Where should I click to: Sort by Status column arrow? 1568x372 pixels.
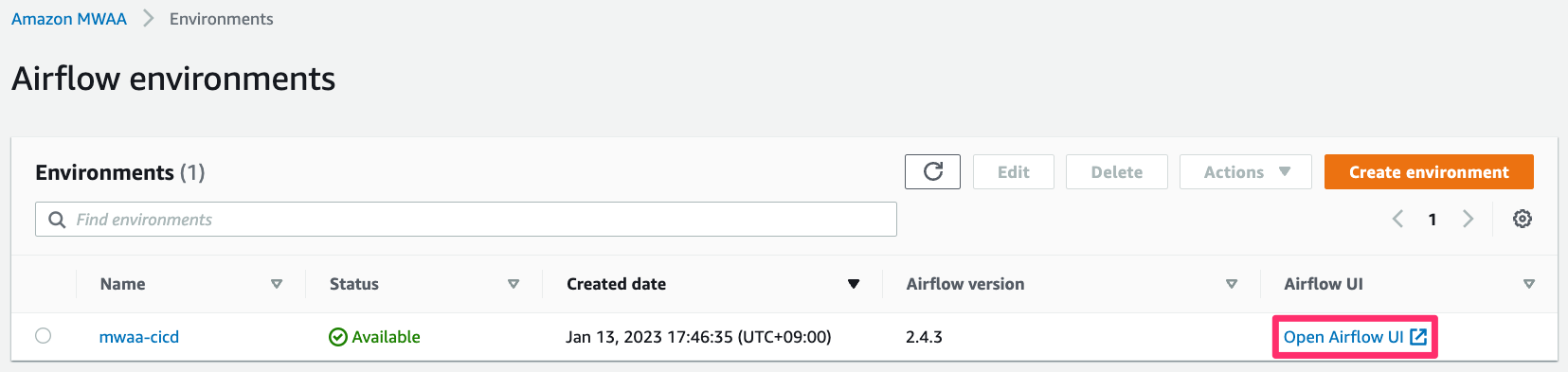pyautogui.click(x=514, y=284)
